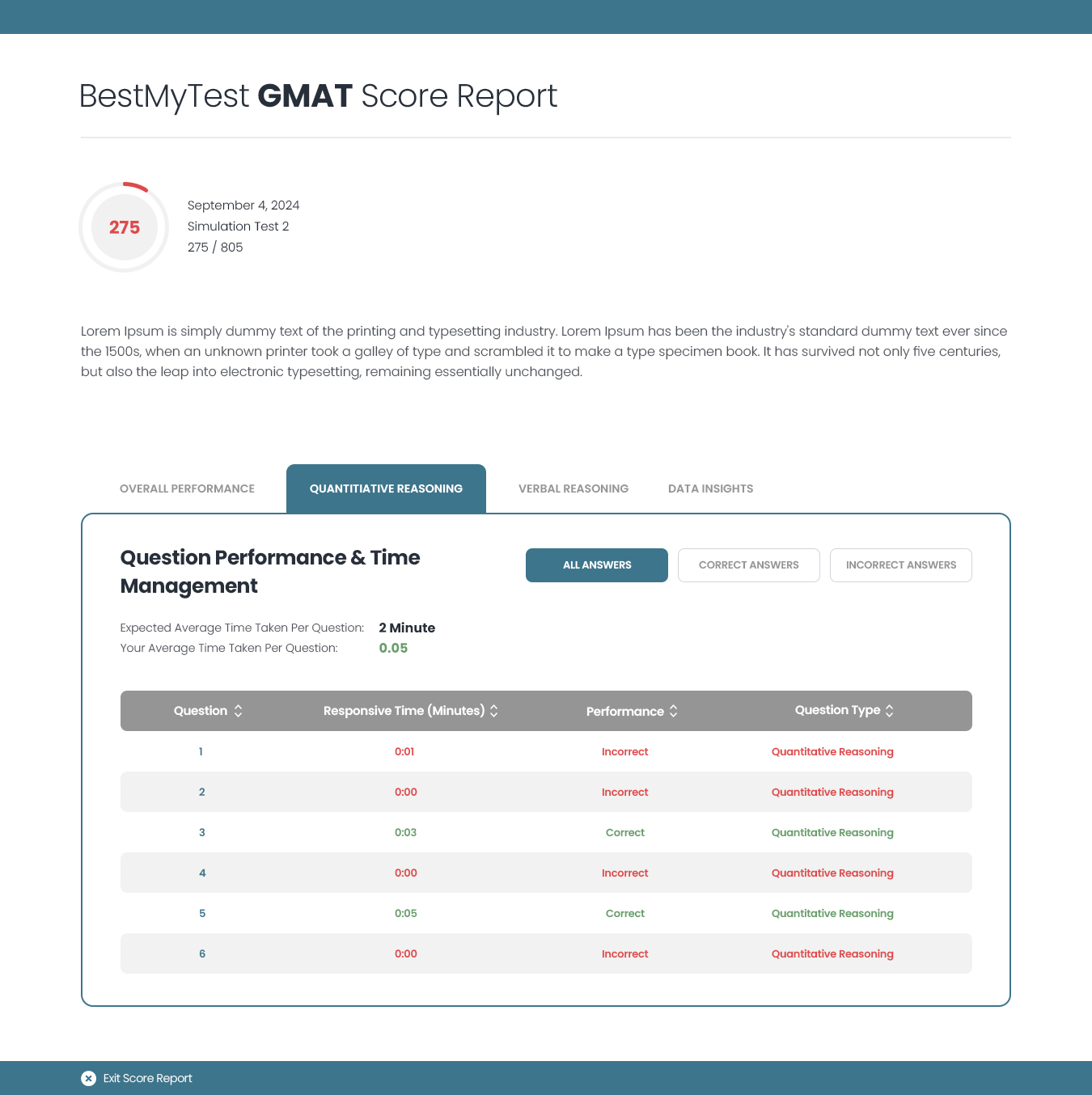Filter by Incorrect Answers
The height and width of the screenshot is (1095, 1092).
(901, 565)
